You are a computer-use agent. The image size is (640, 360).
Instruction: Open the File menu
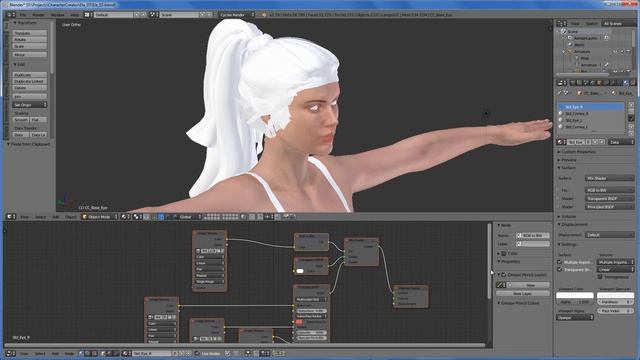click(x=23, y=15)
